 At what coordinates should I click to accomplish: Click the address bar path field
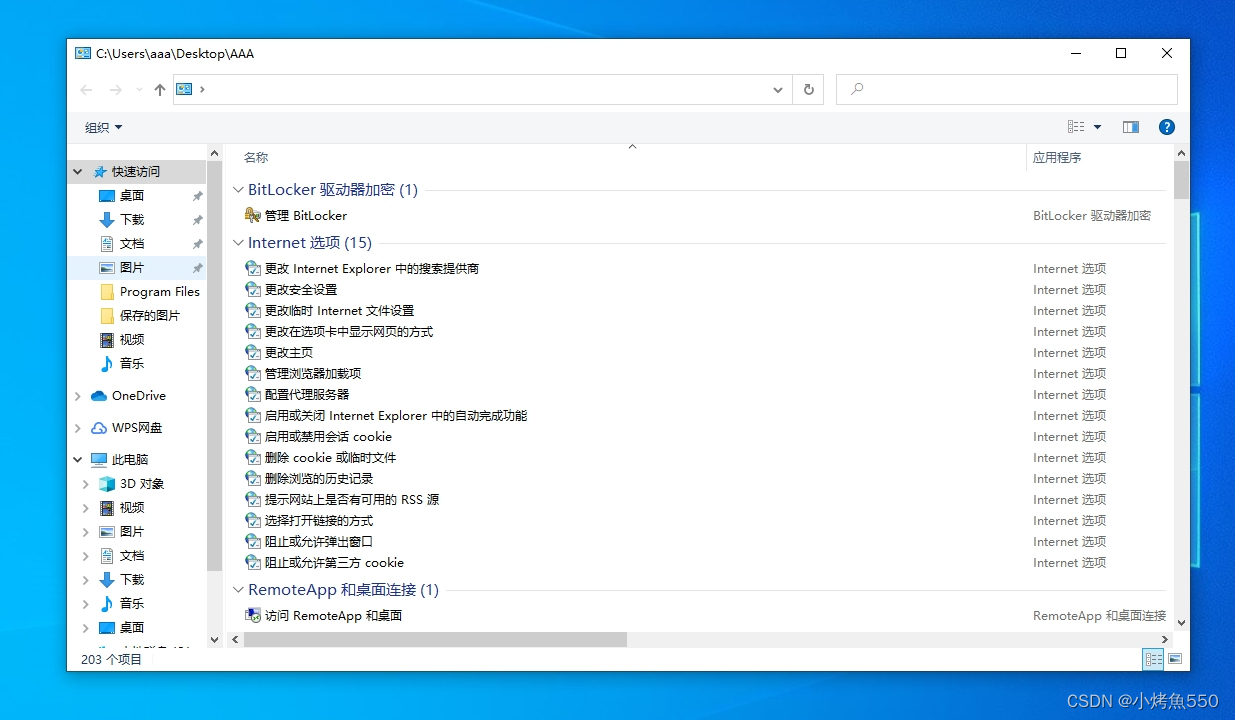(x=483, y=89)
